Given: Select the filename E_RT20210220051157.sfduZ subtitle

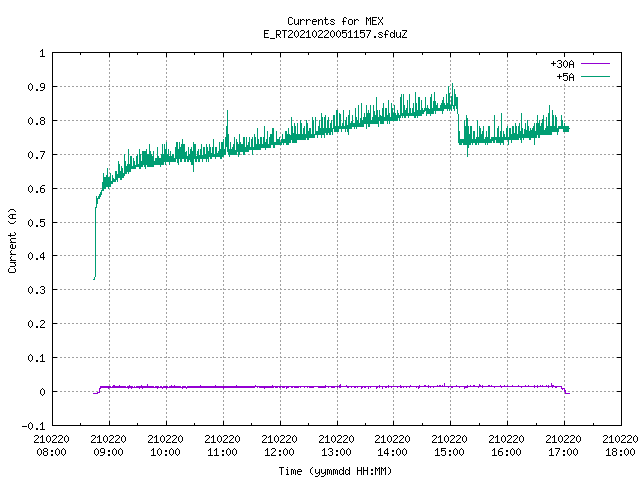Looking at the screenshot, I should coord(335,34).
